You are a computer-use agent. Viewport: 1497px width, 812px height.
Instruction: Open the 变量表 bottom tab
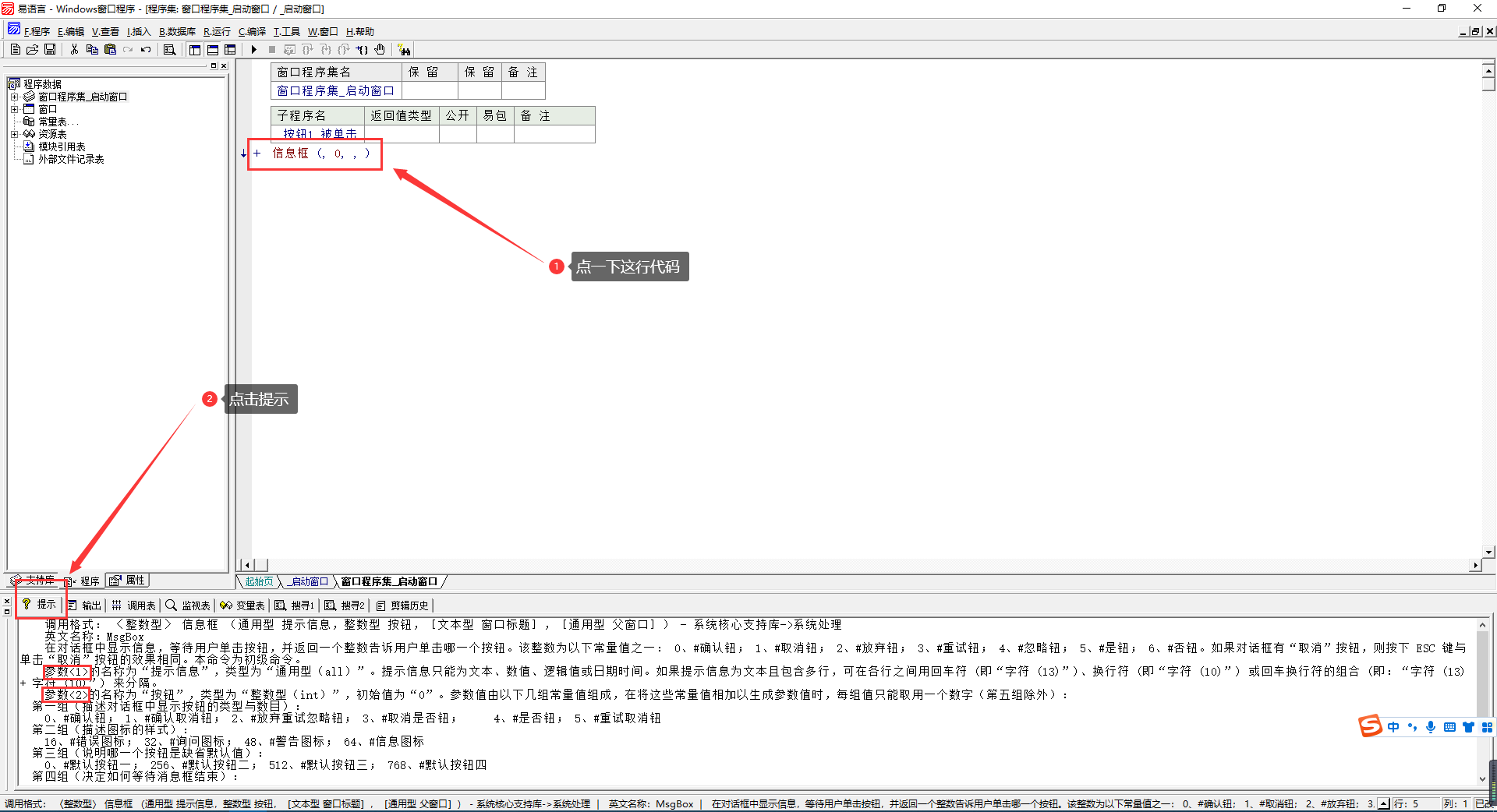pos(242,605)
